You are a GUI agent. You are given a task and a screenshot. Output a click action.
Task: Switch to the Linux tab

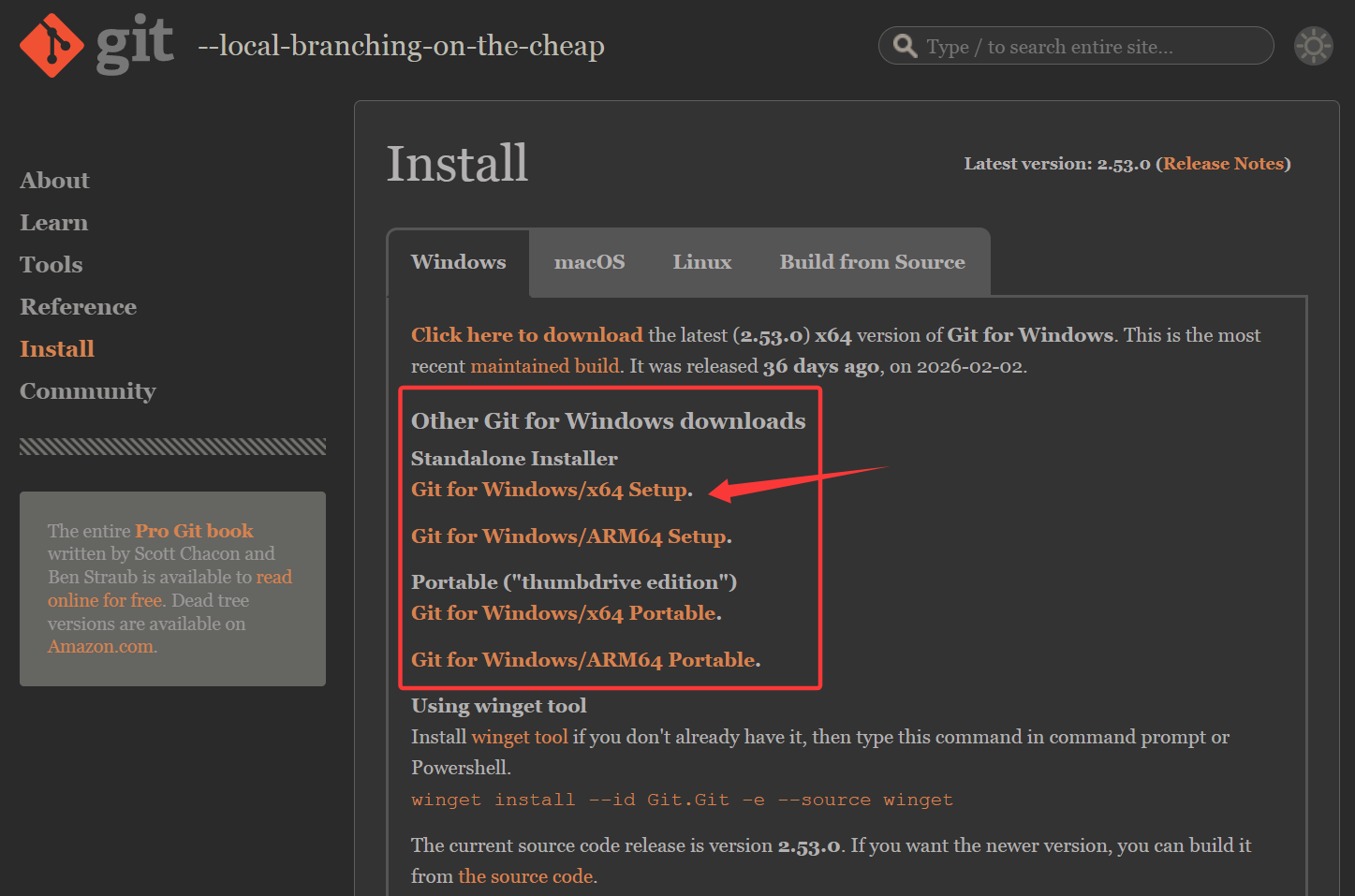pos(701,262)
